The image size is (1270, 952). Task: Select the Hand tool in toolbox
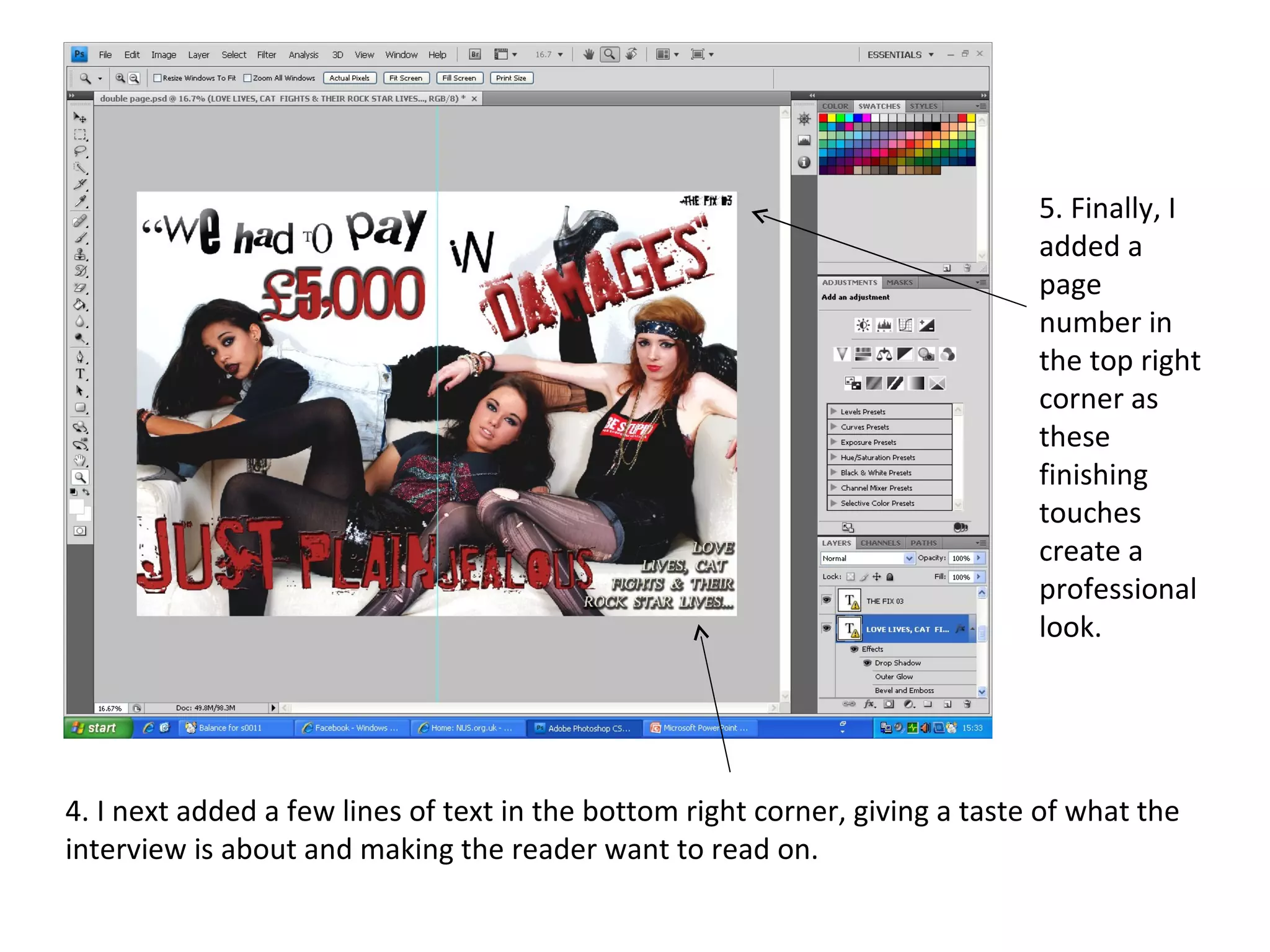click(80, 461)
